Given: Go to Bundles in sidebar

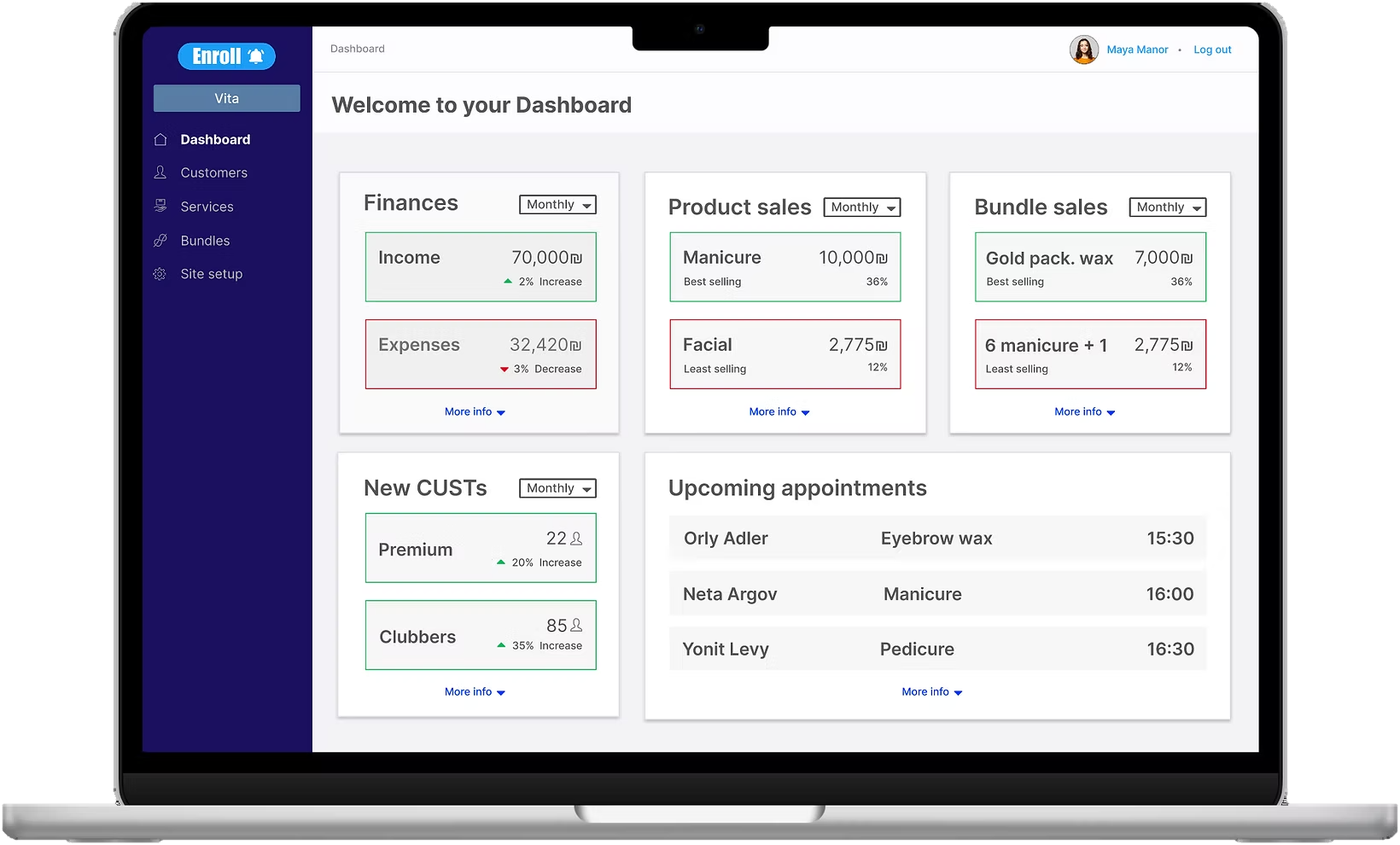Looking at the screenshot, I should [205, 241].
